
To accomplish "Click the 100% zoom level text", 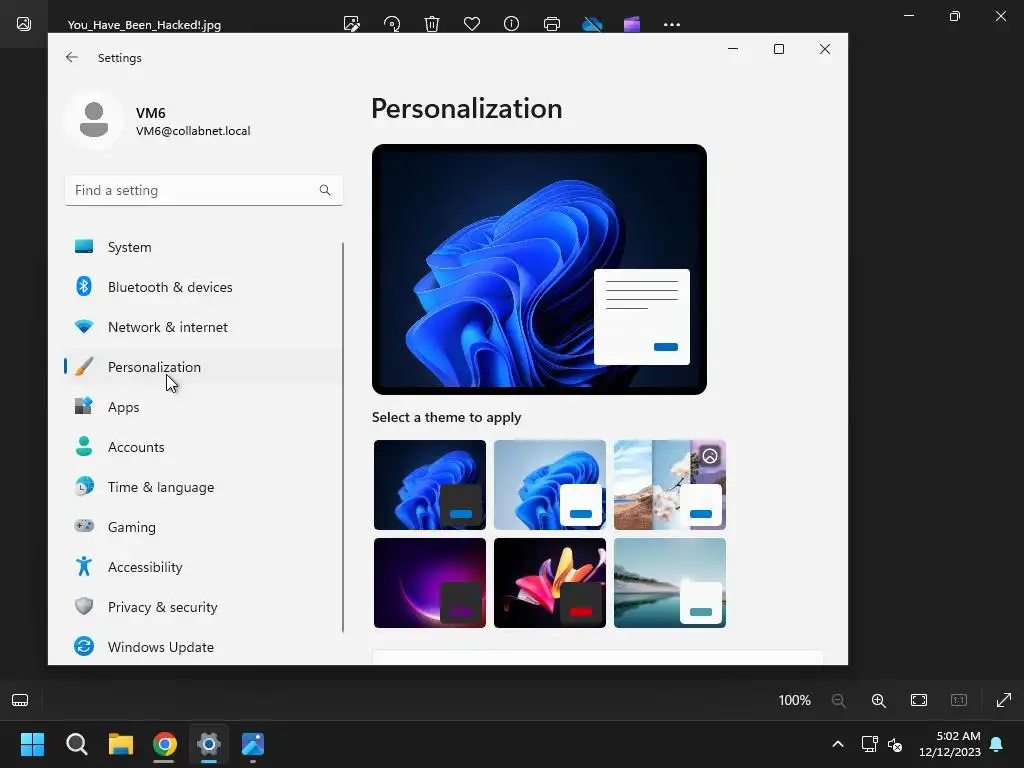I will [x=794, y=700].
